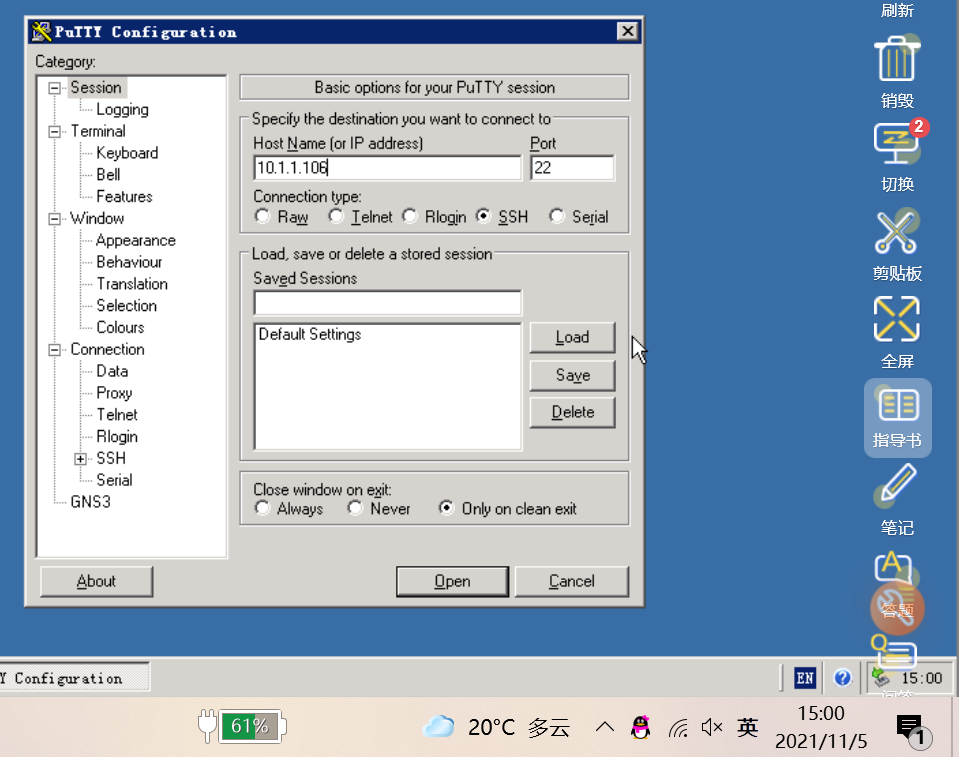Open the 剪贴板 scissors icon
The image size is (959, 757).
pos(897,232)
